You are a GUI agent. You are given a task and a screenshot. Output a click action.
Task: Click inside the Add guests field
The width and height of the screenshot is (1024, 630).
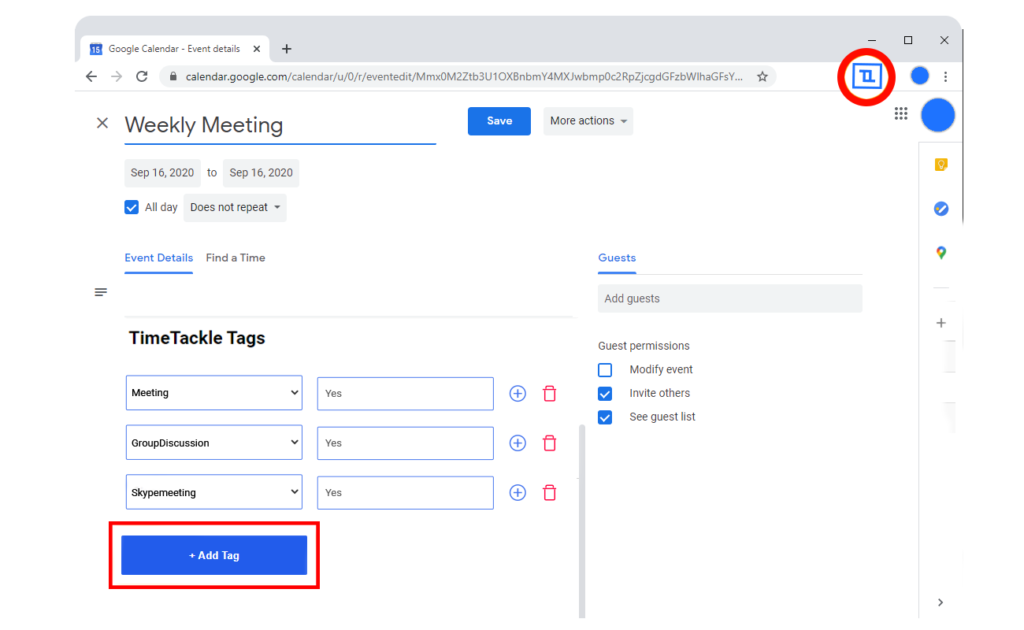coord(729,298)
